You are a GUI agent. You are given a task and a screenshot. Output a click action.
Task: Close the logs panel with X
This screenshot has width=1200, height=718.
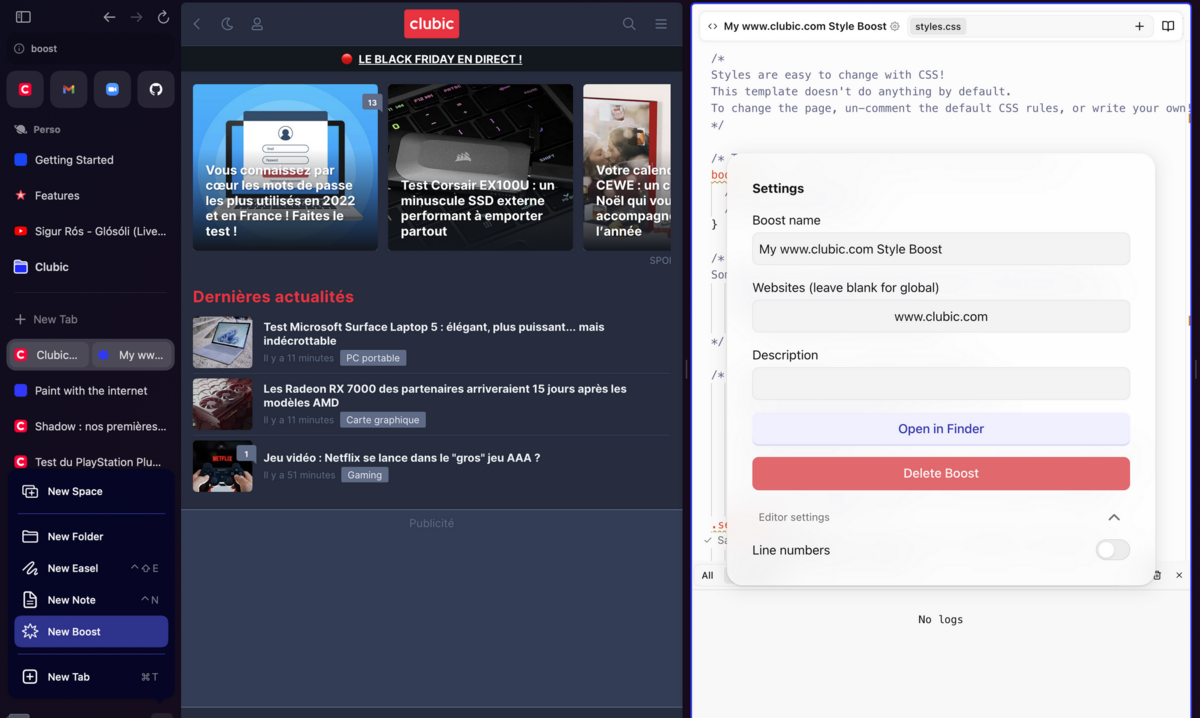(1179, 575)
